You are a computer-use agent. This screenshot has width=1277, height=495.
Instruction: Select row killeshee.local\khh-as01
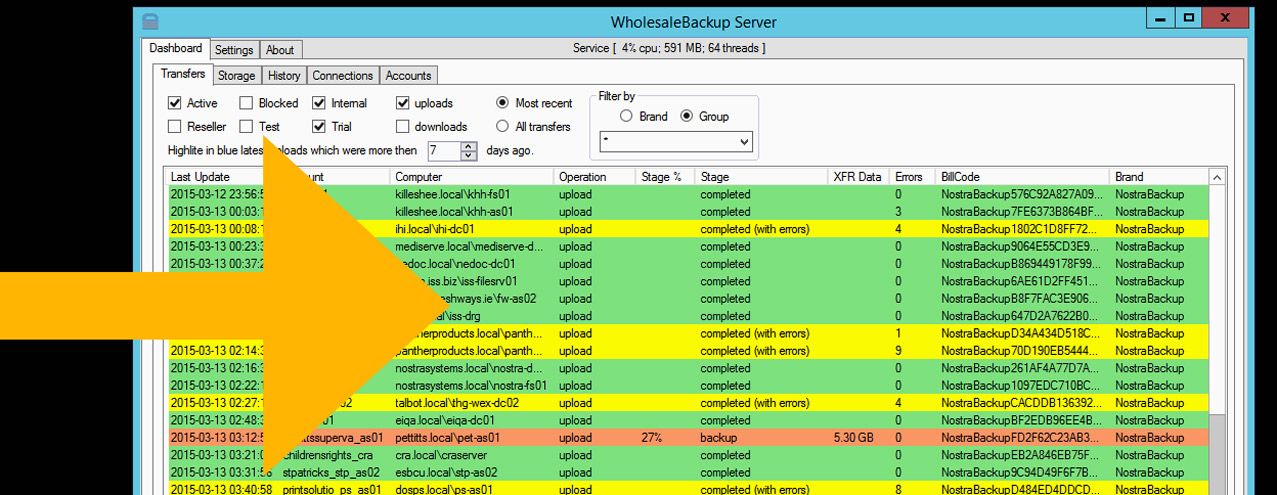tap(687, 212)
